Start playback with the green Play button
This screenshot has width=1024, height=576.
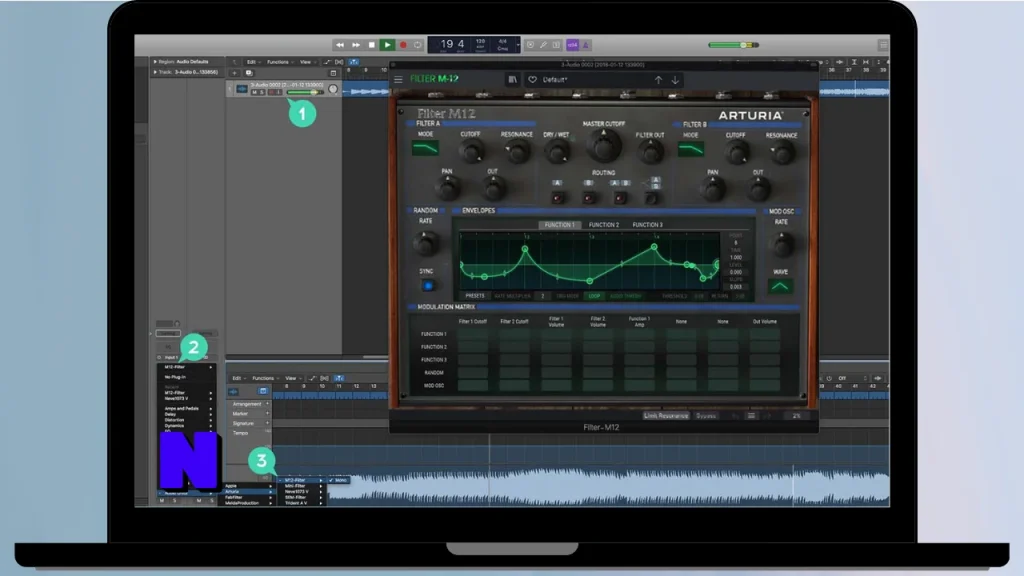tap(387, 45)
